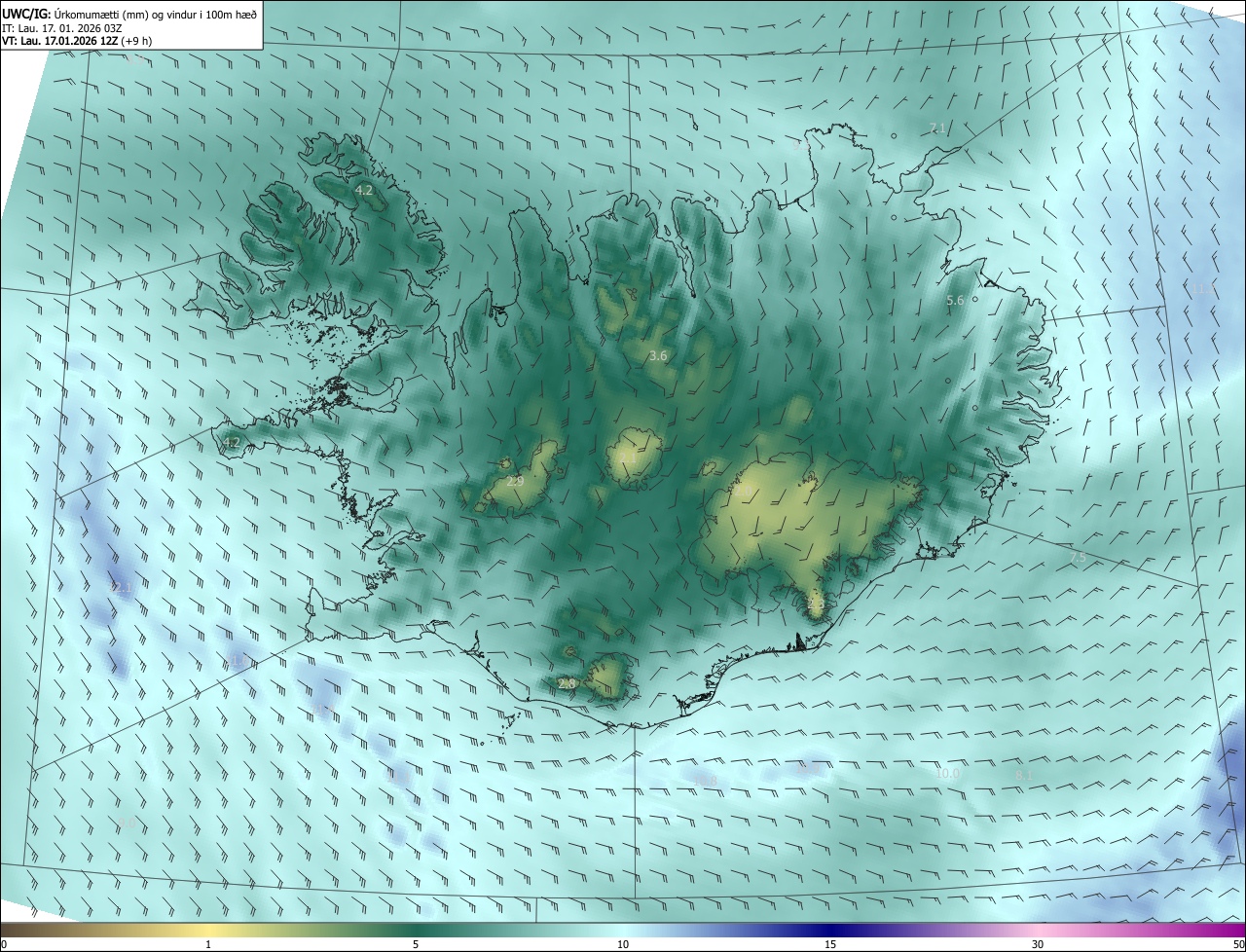Click the 5.6 value in east Iceland
The width and height of the screenshot is (1246, 952).
pyautogui.click(x=955, y=301)
